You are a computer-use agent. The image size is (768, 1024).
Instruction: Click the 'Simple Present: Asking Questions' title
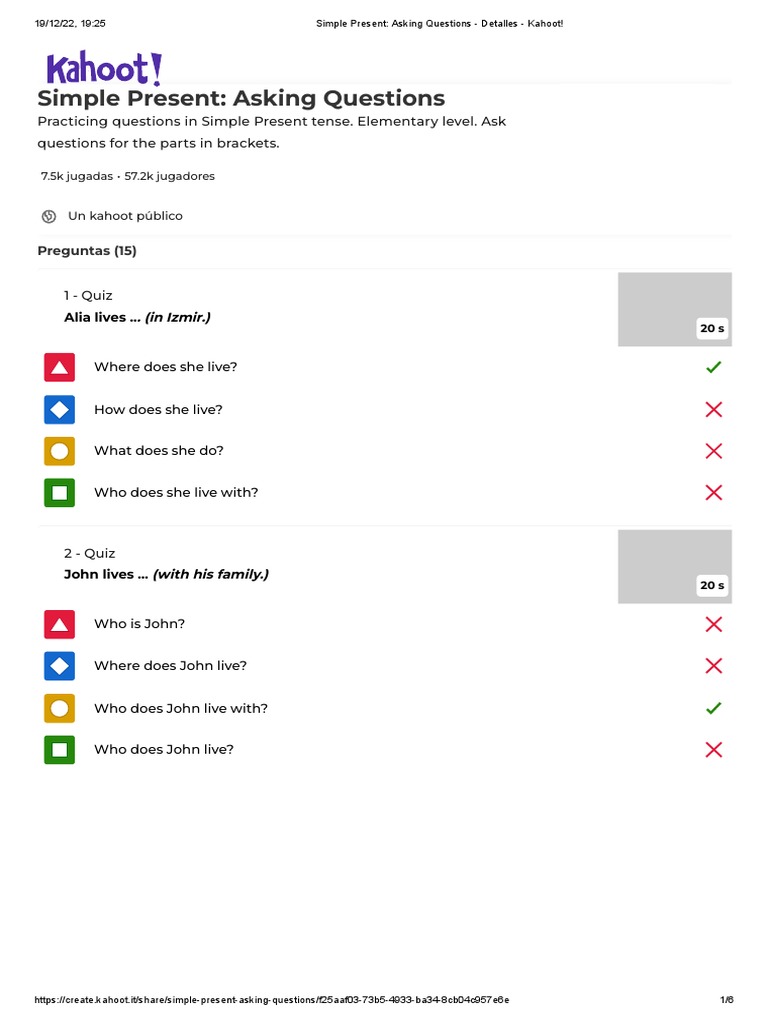click(x=241, y=98)
